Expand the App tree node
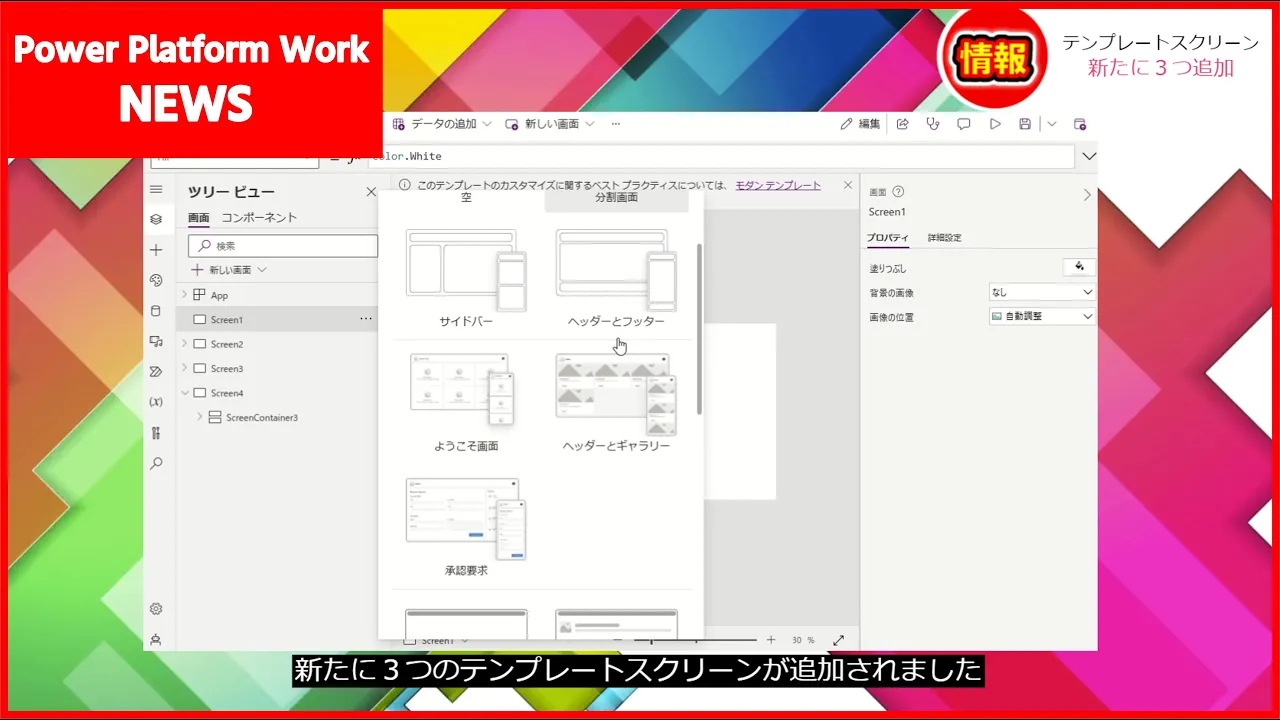This screenshot has width=1280, height=720. [x=184, y=295]
